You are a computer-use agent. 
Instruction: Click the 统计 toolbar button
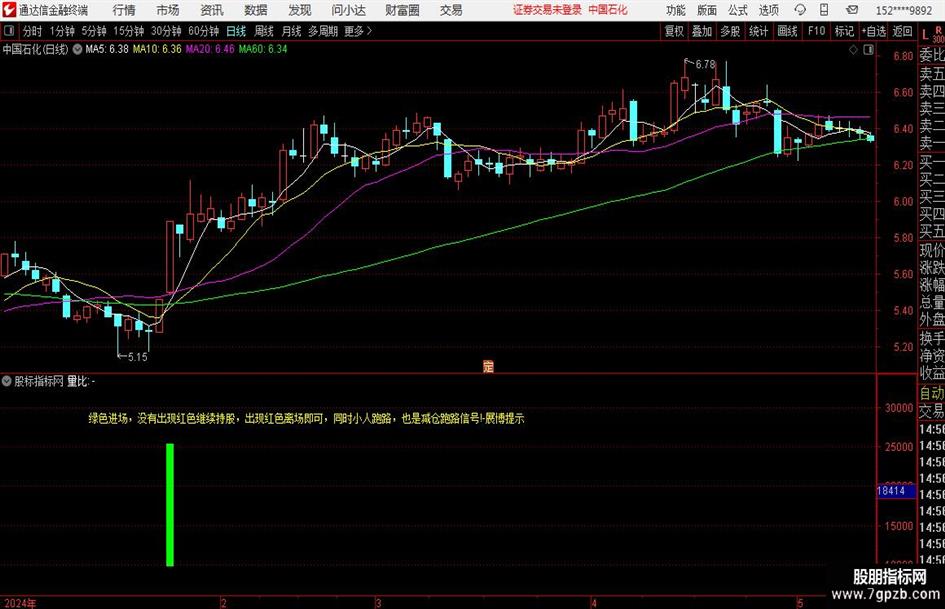[x=759, y=31]
